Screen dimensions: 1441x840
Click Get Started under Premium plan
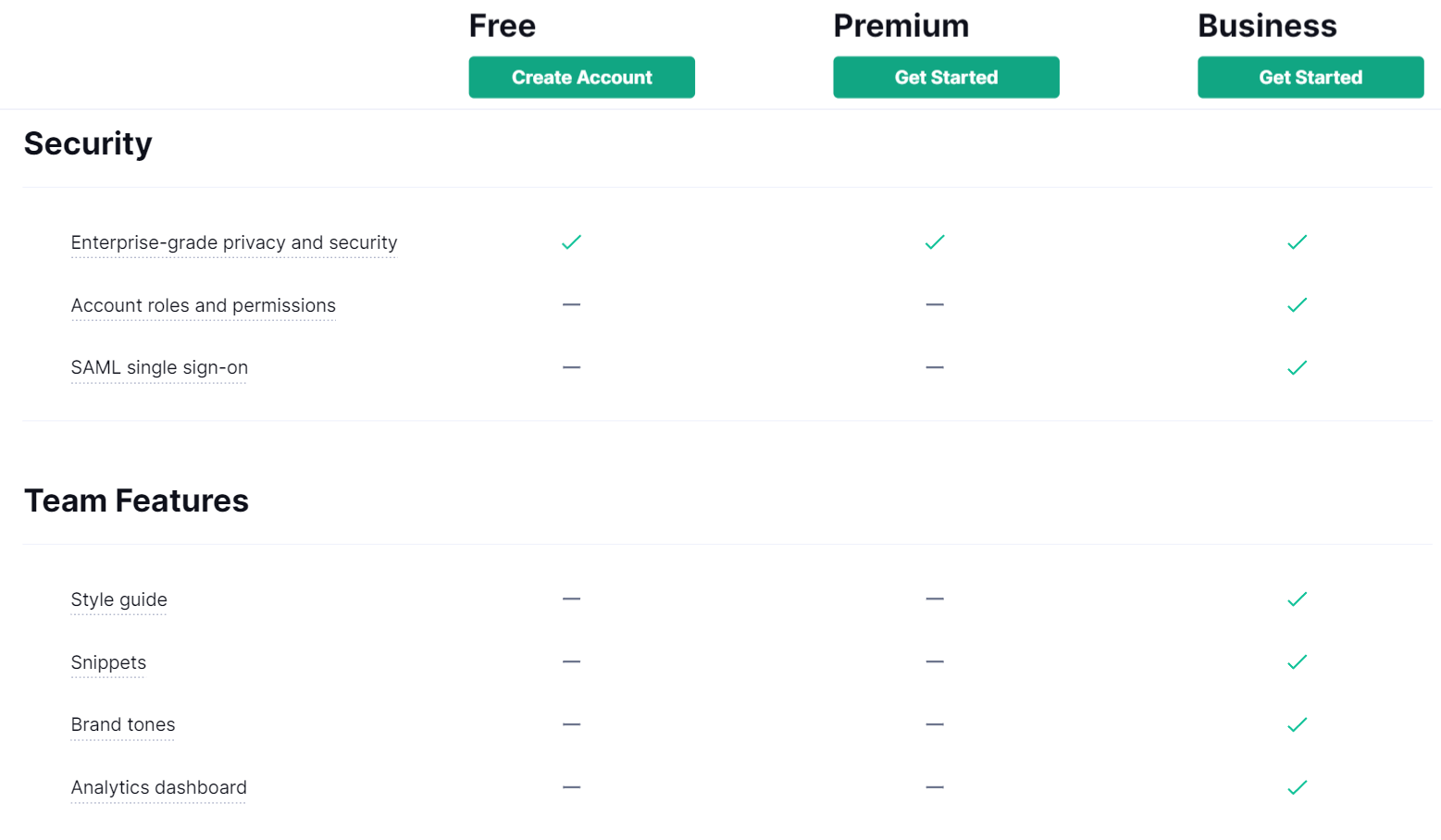click(x=946, y=78)
